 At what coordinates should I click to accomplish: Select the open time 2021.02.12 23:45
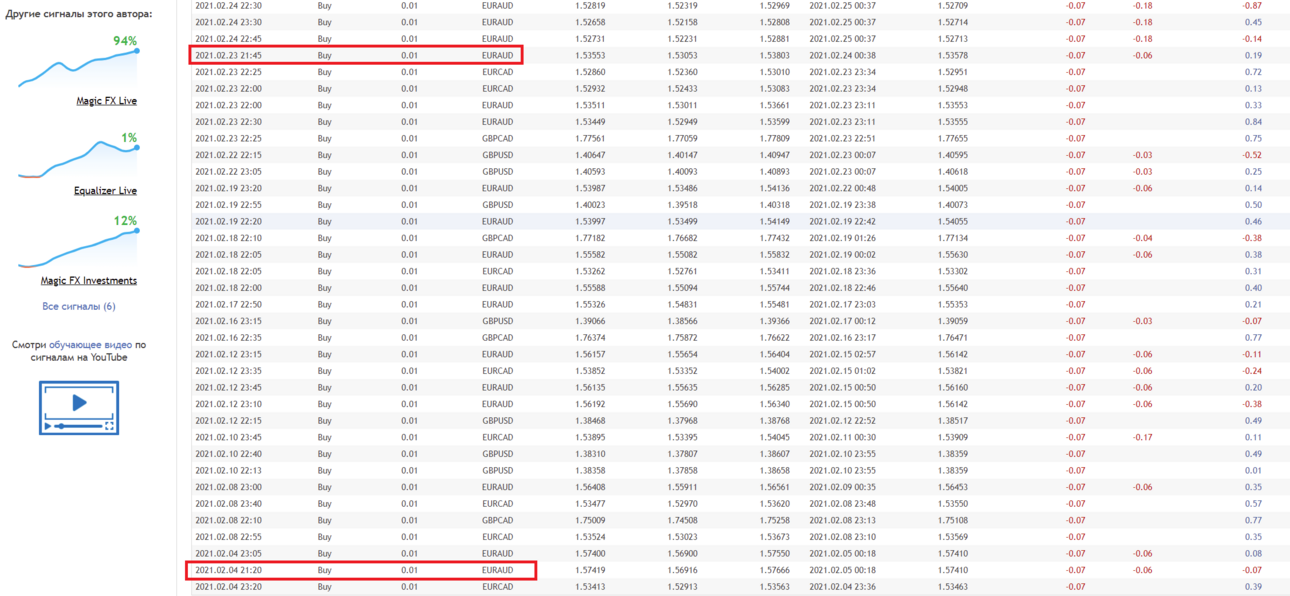pyautogui.click(x=228, y=387)
